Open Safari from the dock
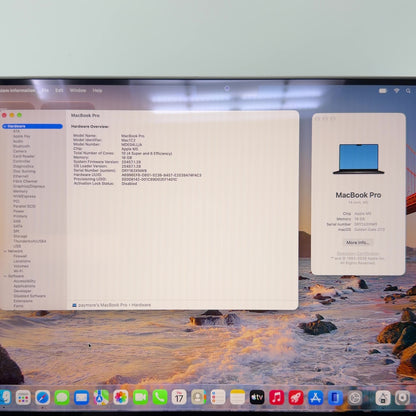 coord(43,397)
